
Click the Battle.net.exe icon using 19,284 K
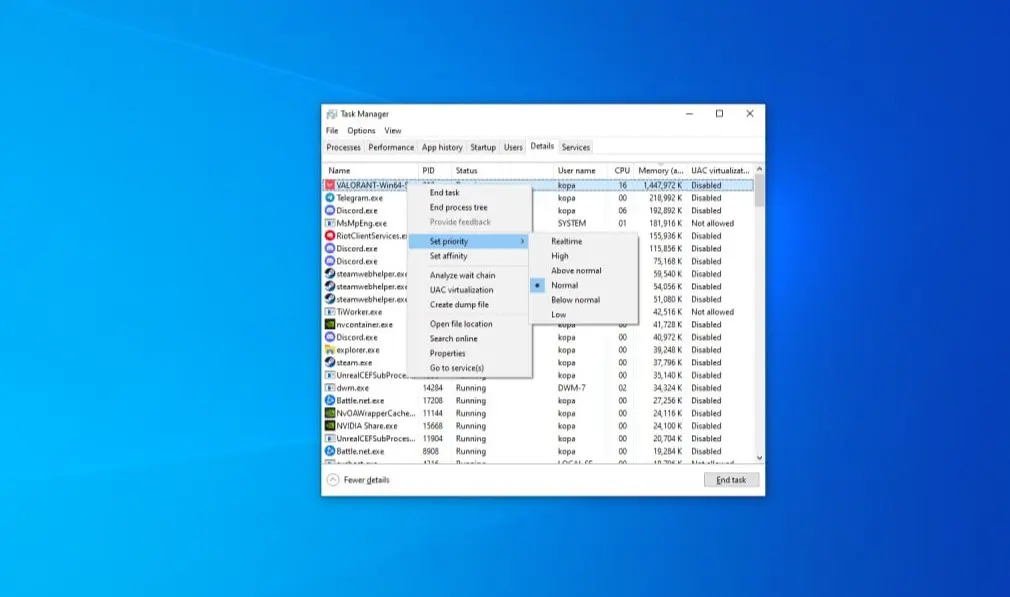[330, 451]
